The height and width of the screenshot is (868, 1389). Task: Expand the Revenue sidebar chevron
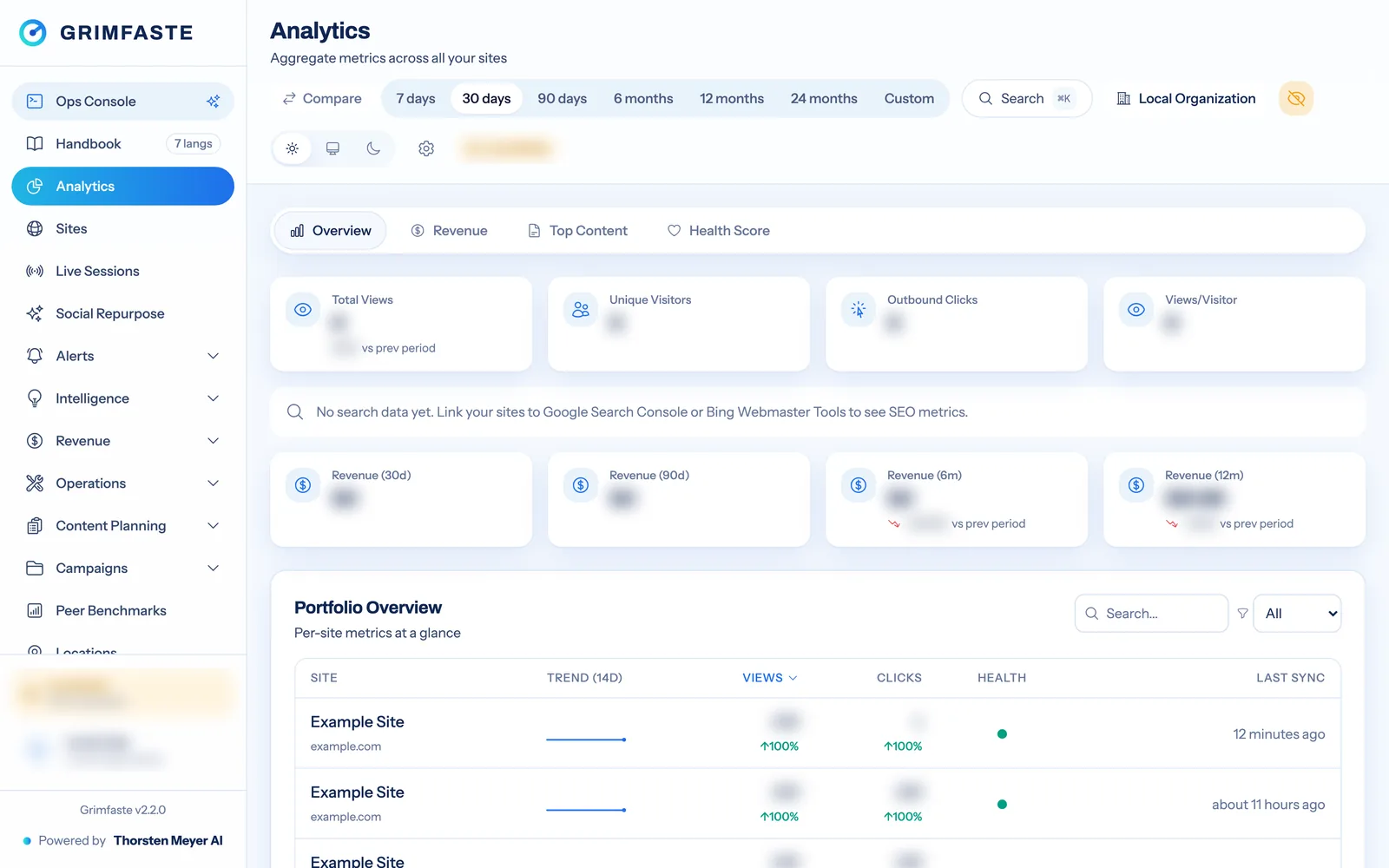point(214,442)
